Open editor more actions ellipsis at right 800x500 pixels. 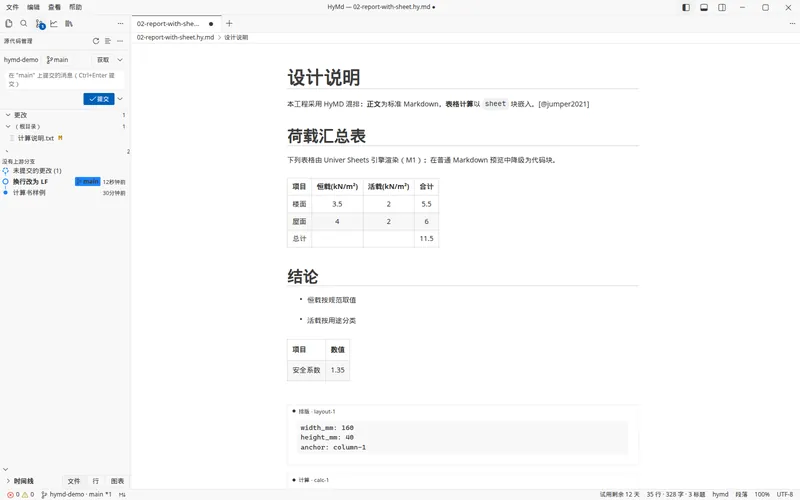click(792, 23)
